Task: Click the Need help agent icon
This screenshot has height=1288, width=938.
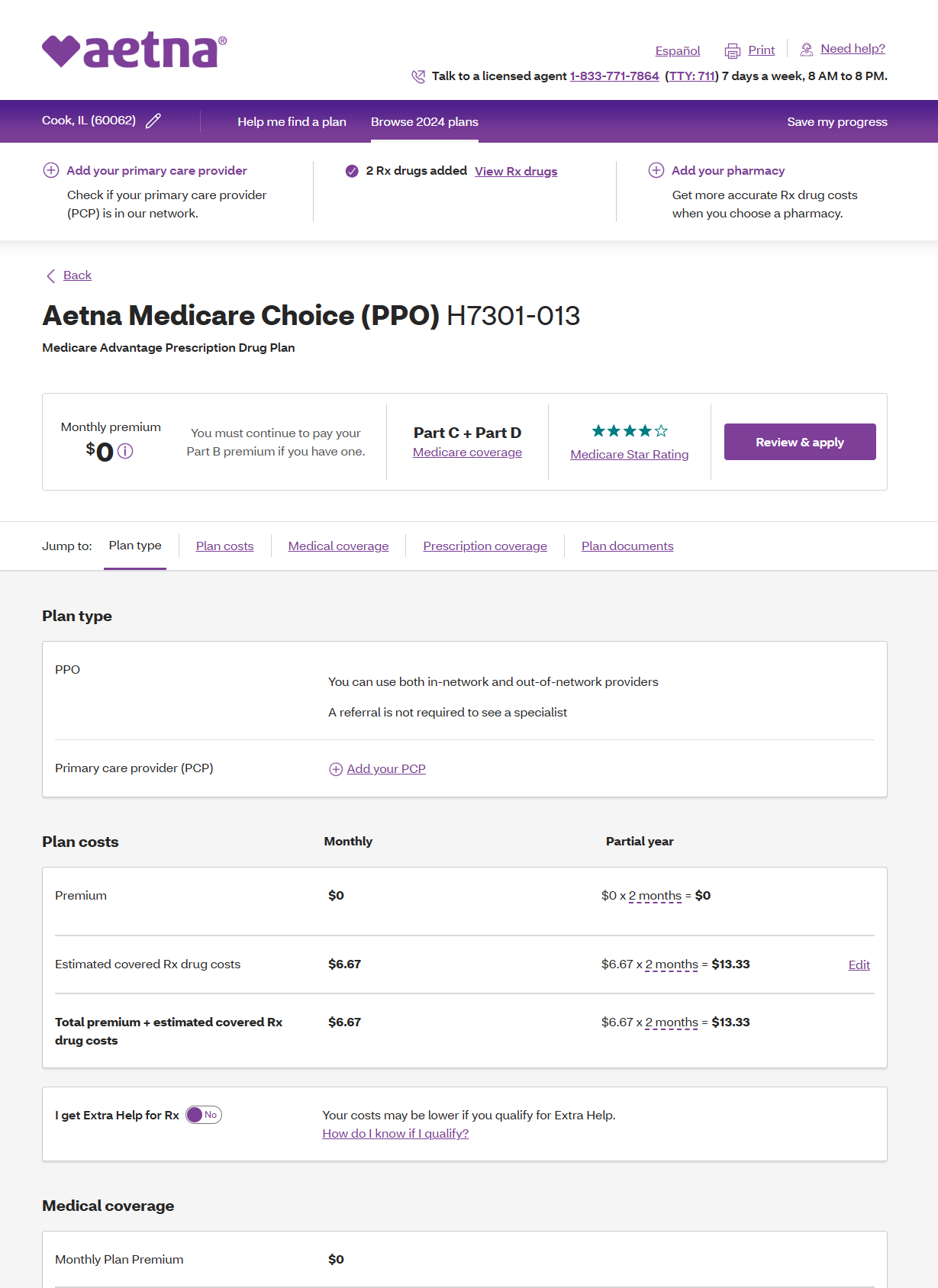Action: pyautogui.click(x=806, y=50)
